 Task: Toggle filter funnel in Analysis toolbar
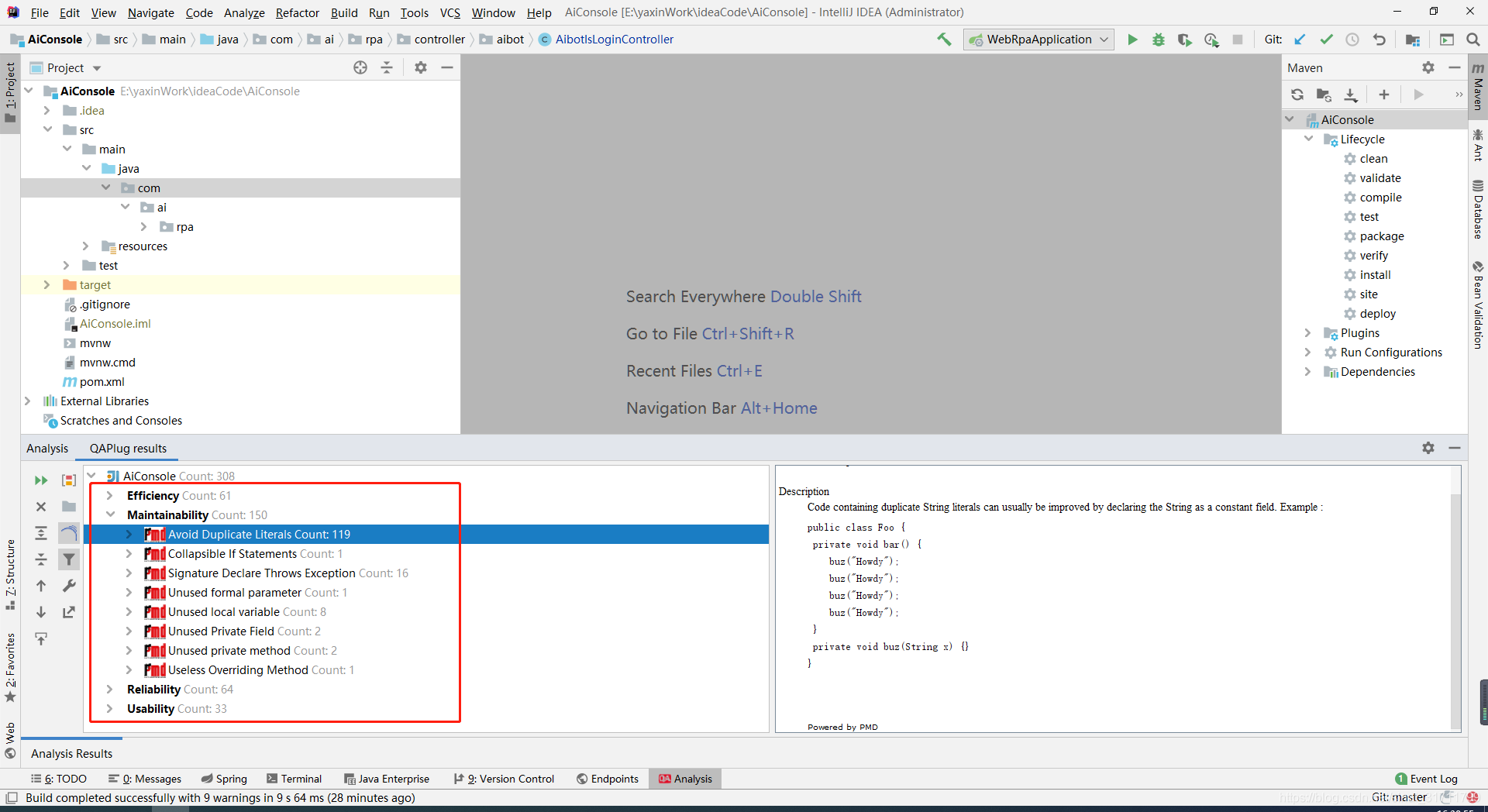pyautogui.click(x=69, y=559)
